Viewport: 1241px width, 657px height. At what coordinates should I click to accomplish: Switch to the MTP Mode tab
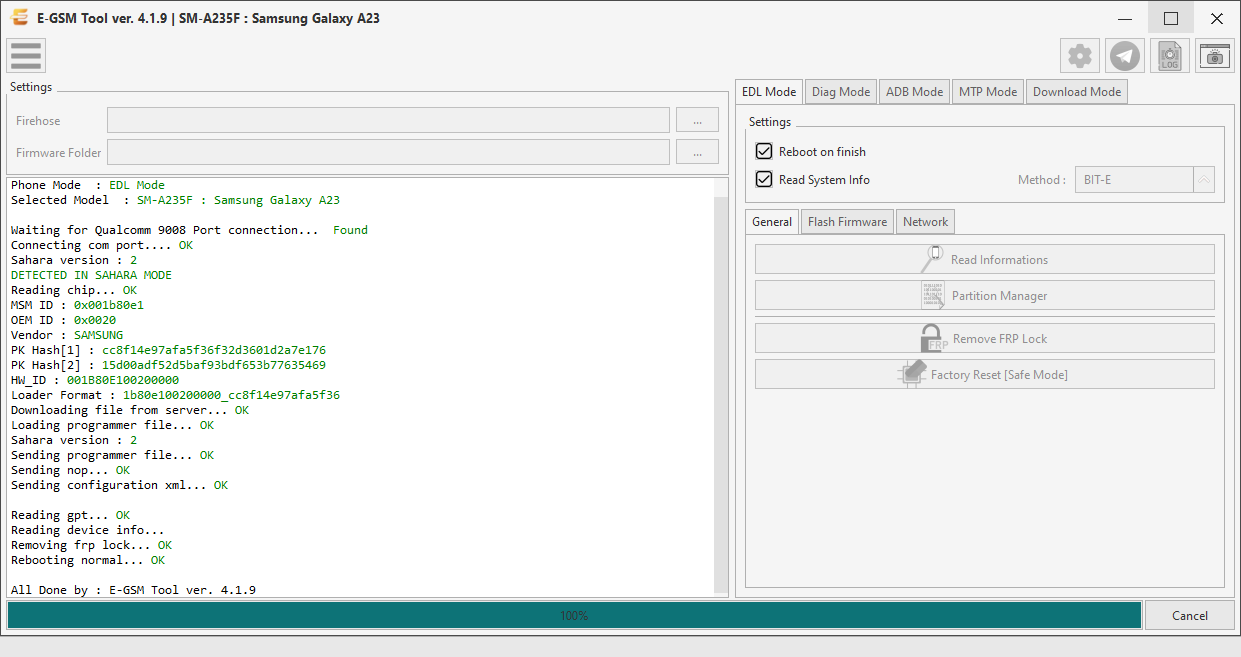pyautogui.click(x=988, y=91)
